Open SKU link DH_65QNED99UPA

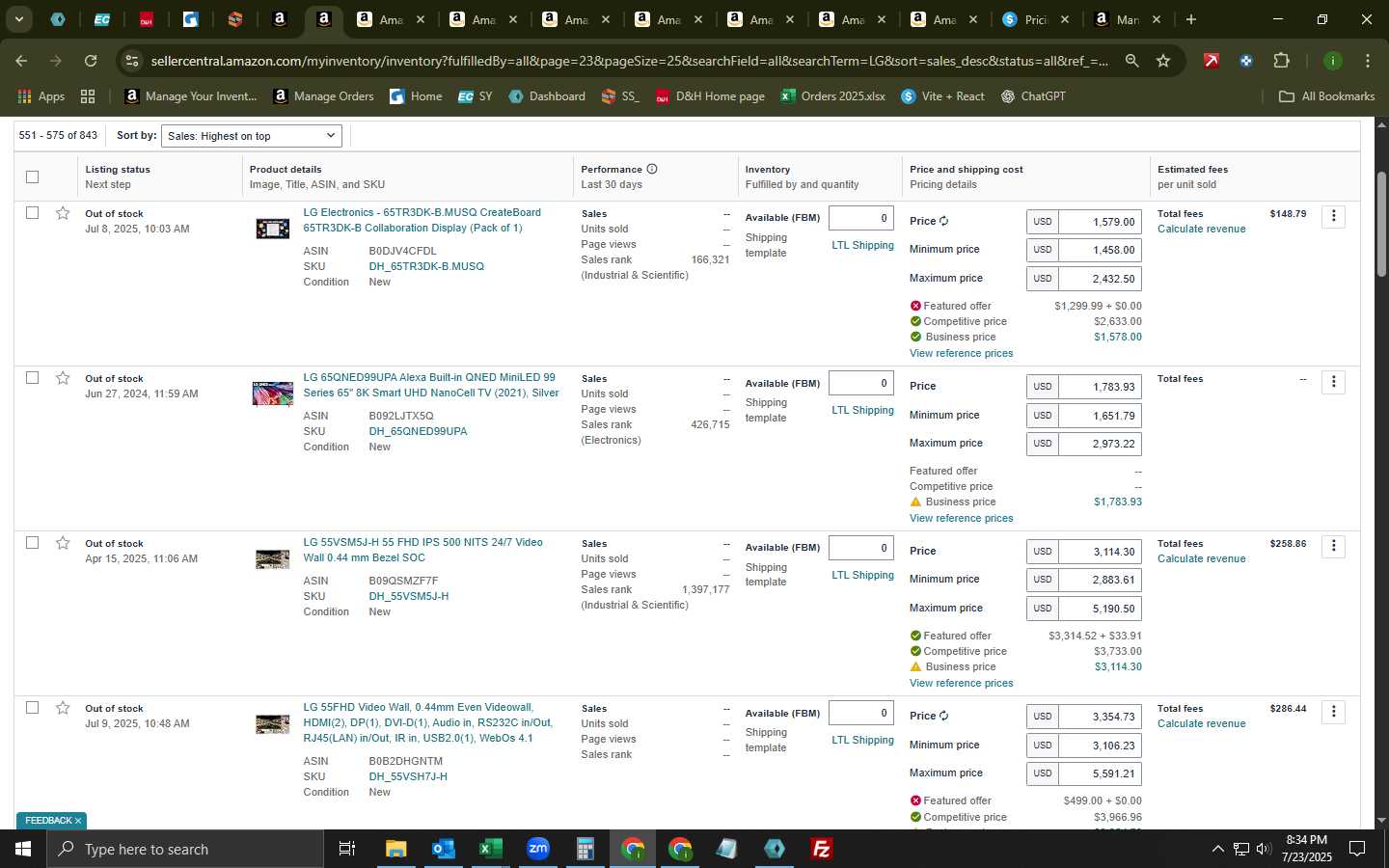418,431
